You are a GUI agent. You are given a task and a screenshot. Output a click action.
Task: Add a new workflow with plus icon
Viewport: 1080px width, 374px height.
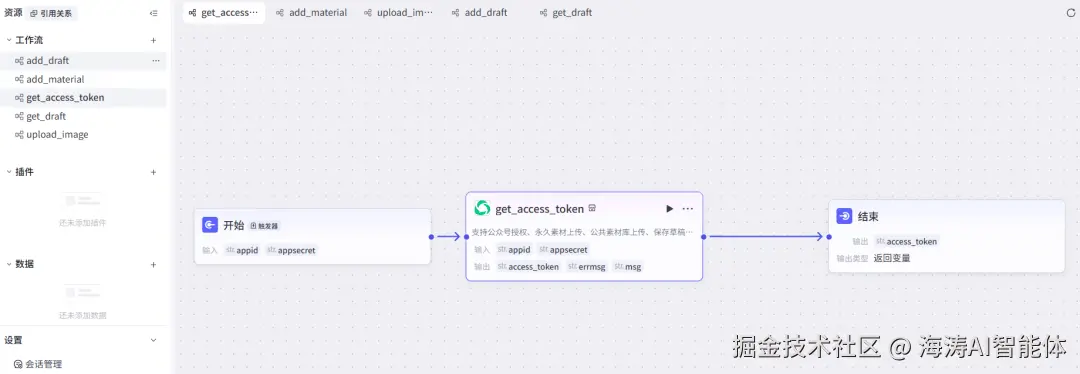[x=154, y=41]
